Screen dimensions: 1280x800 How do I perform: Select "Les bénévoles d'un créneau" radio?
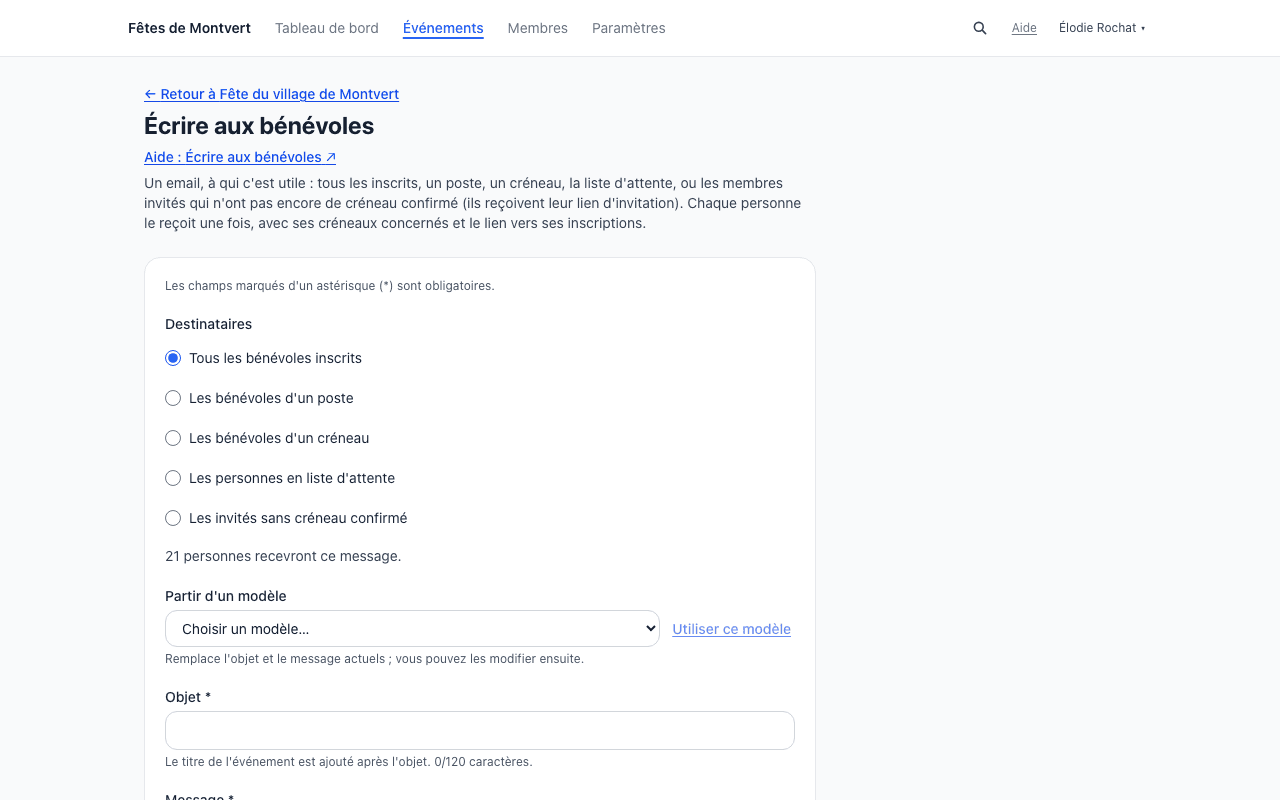pos(173,438)
